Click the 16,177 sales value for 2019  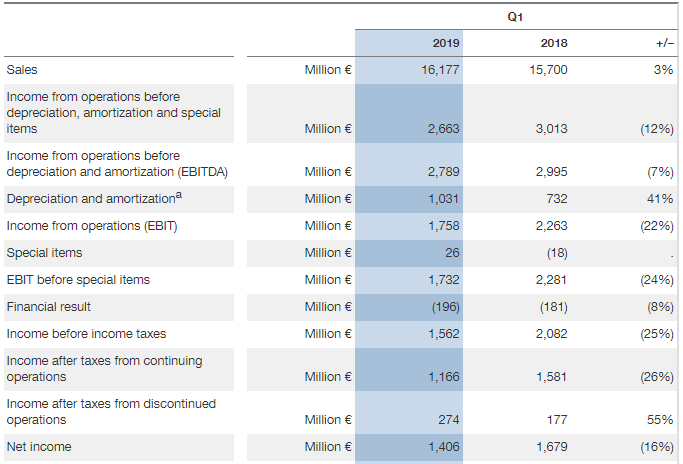(x=441, y=70)
